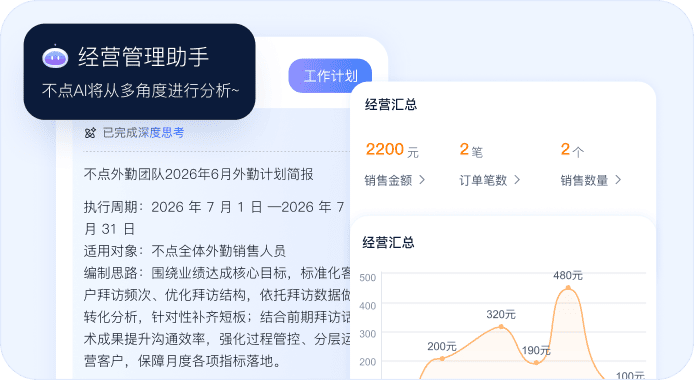Click the 2200 元 sales amount value
Screen dimensions: 694x380
tap(392, 150)
